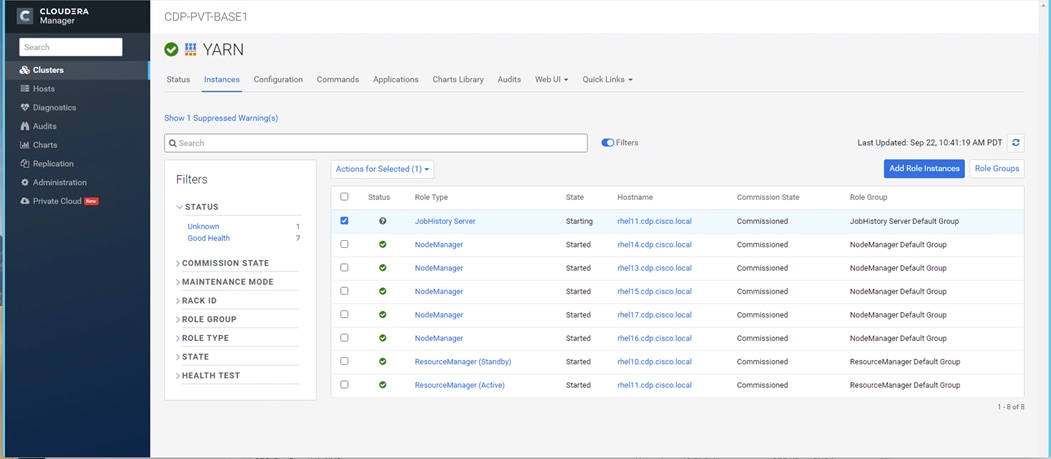Screen dimensions: 1051x459
Task: Click the instances Search box
Action: coord(376,143)
